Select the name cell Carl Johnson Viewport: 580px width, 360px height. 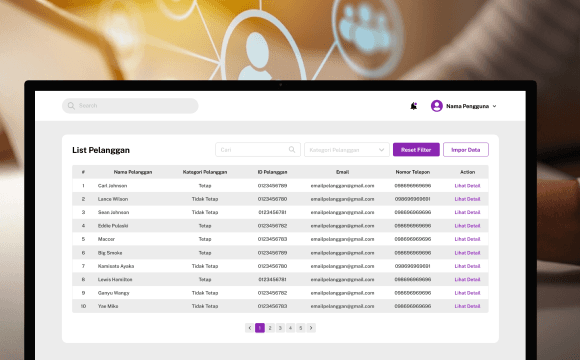pos(112,186)
